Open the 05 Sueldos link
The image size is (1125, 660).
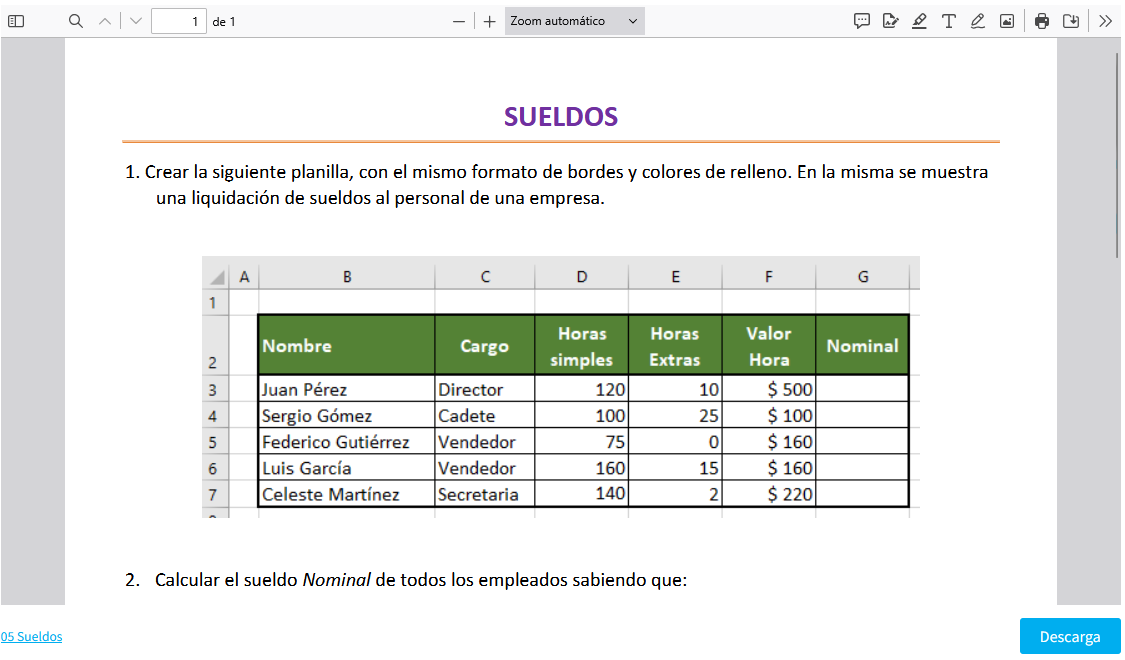coord(31,637)
